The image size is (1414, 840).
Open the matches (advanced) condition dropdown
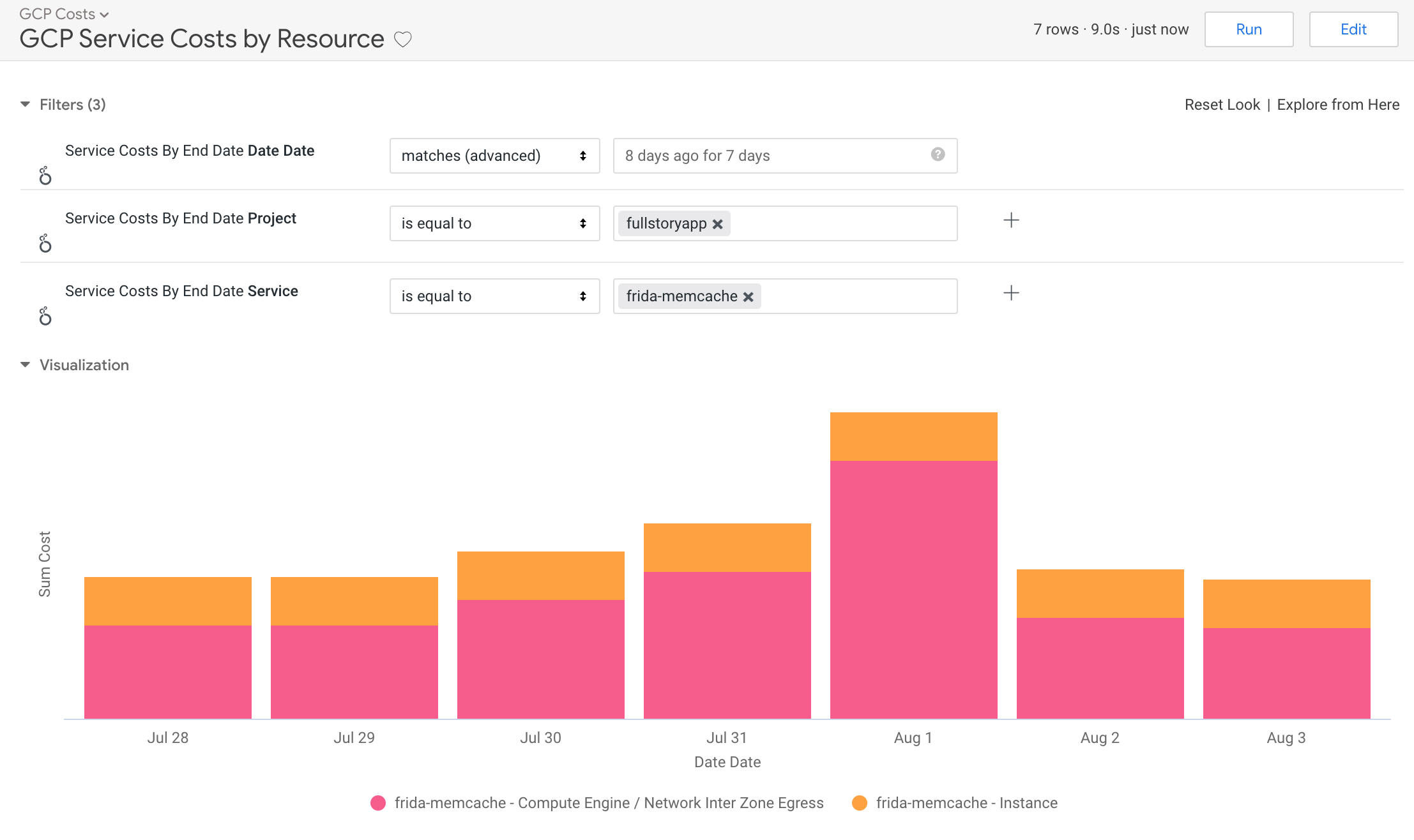pos(494,155)
